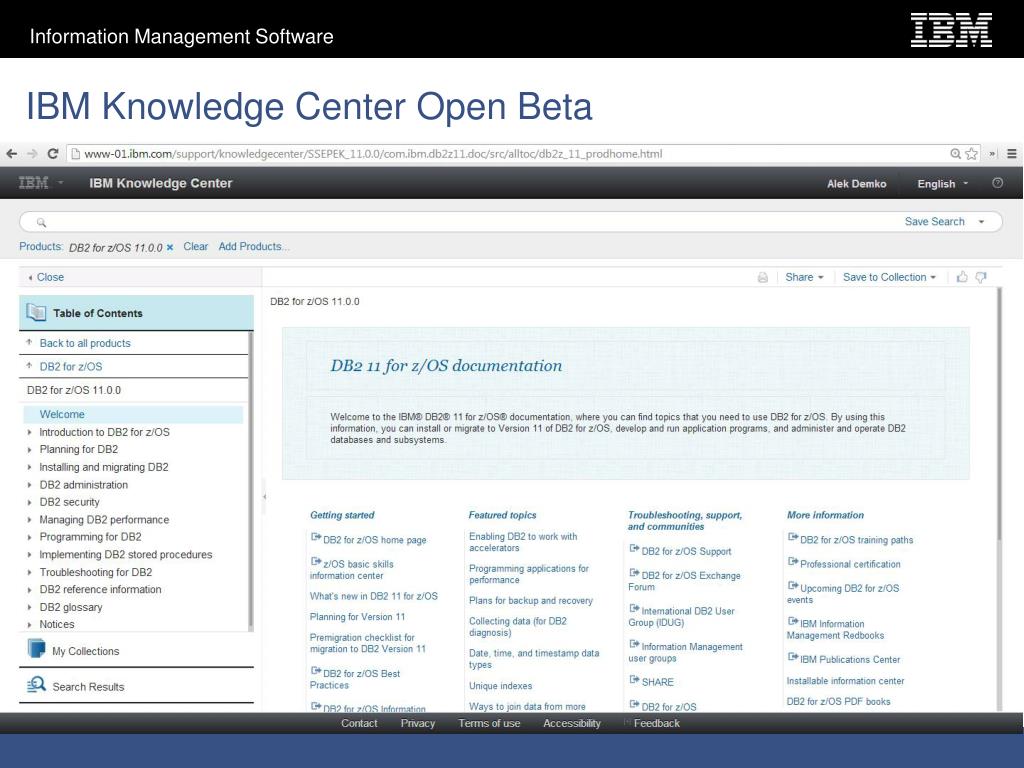Screen dimensions: 1024x768
Task: Open the Save to Collection dropdown
Action: [x=889, y=278]
